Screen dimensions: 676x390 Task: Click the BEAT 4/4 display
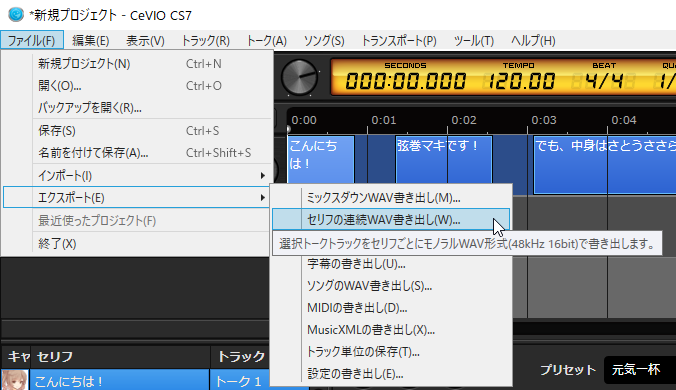coord(604,81)
